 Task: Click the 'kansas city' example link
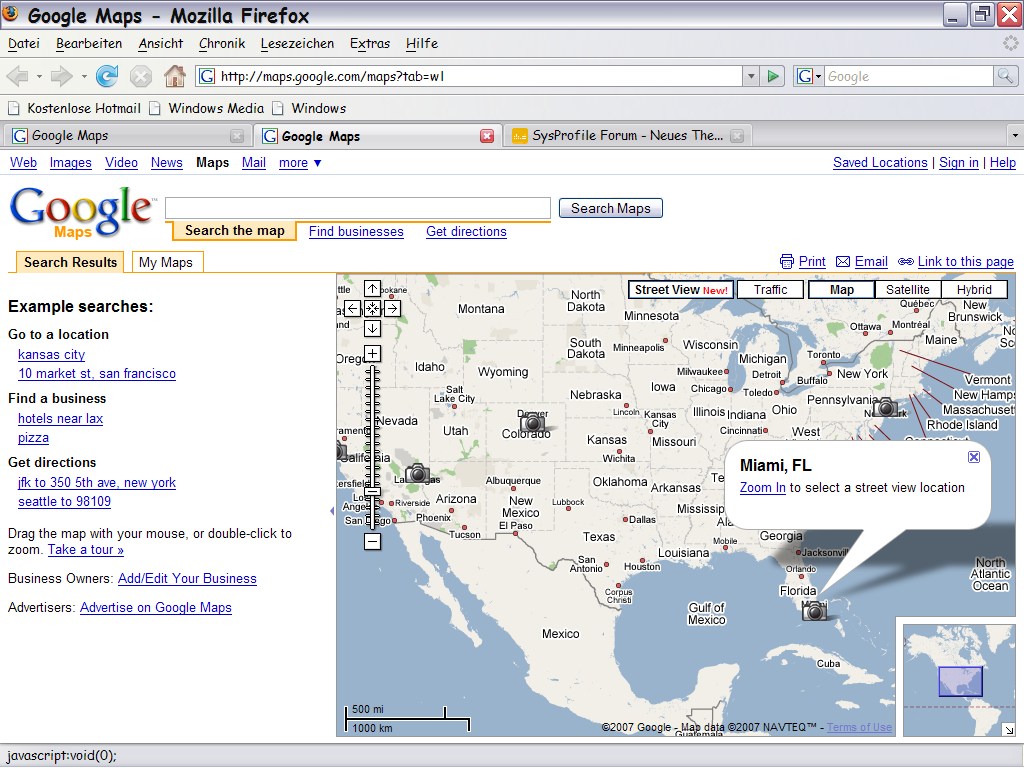(52, 355)
